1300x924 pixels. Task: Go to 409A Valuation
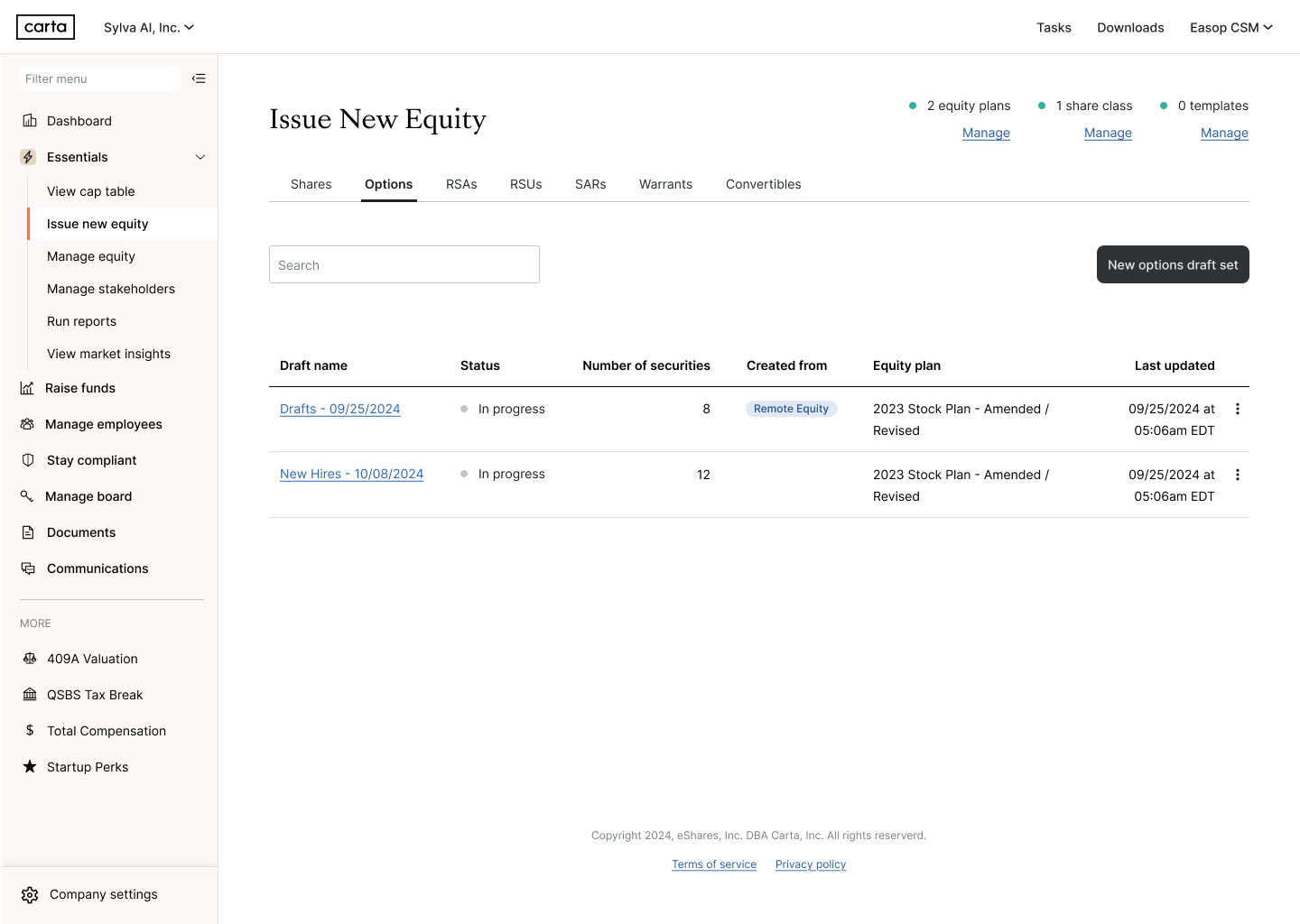pyautogui.click(x=92, y=659)
